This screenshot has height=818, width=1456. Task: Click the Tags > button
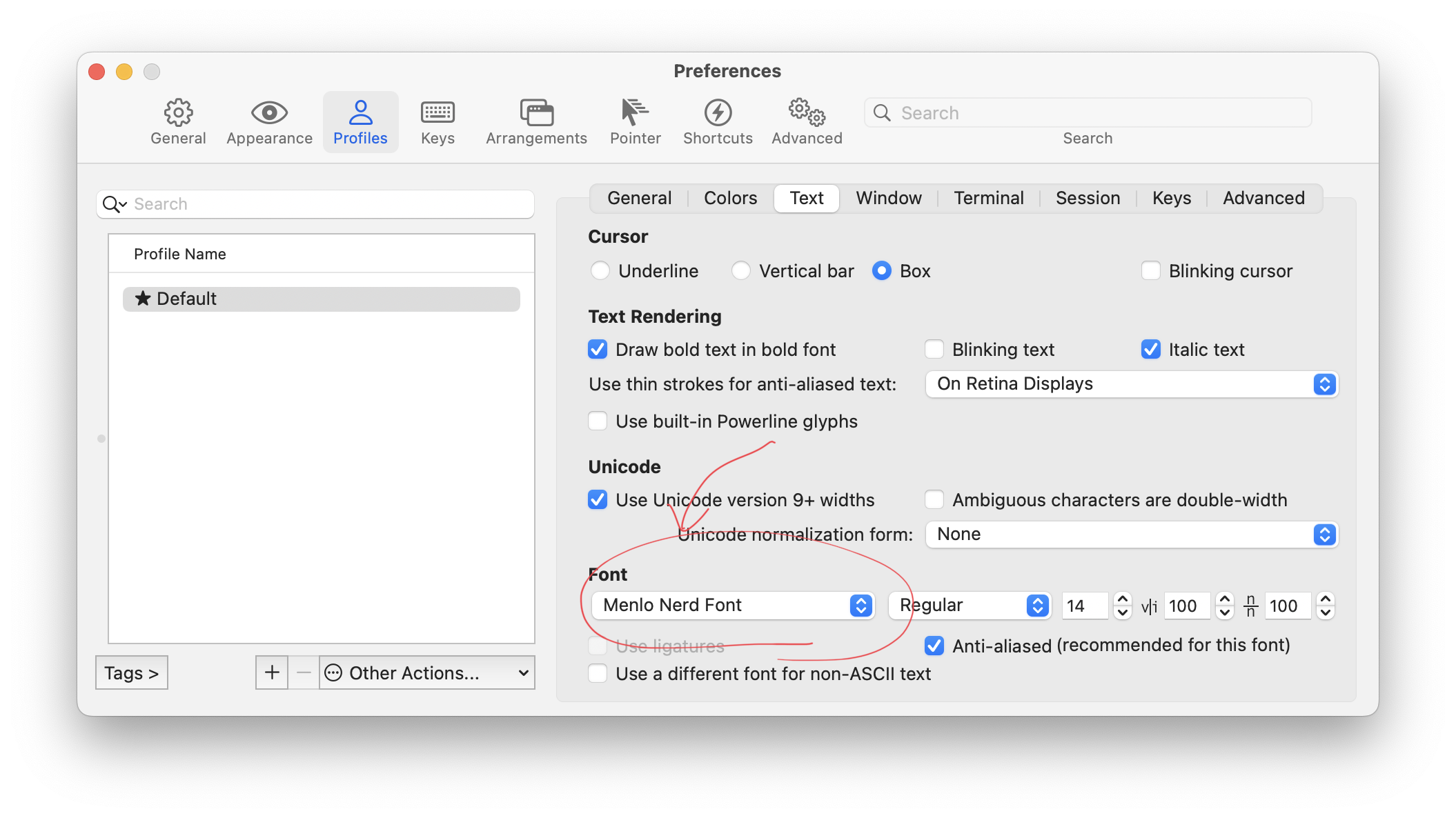131,672
